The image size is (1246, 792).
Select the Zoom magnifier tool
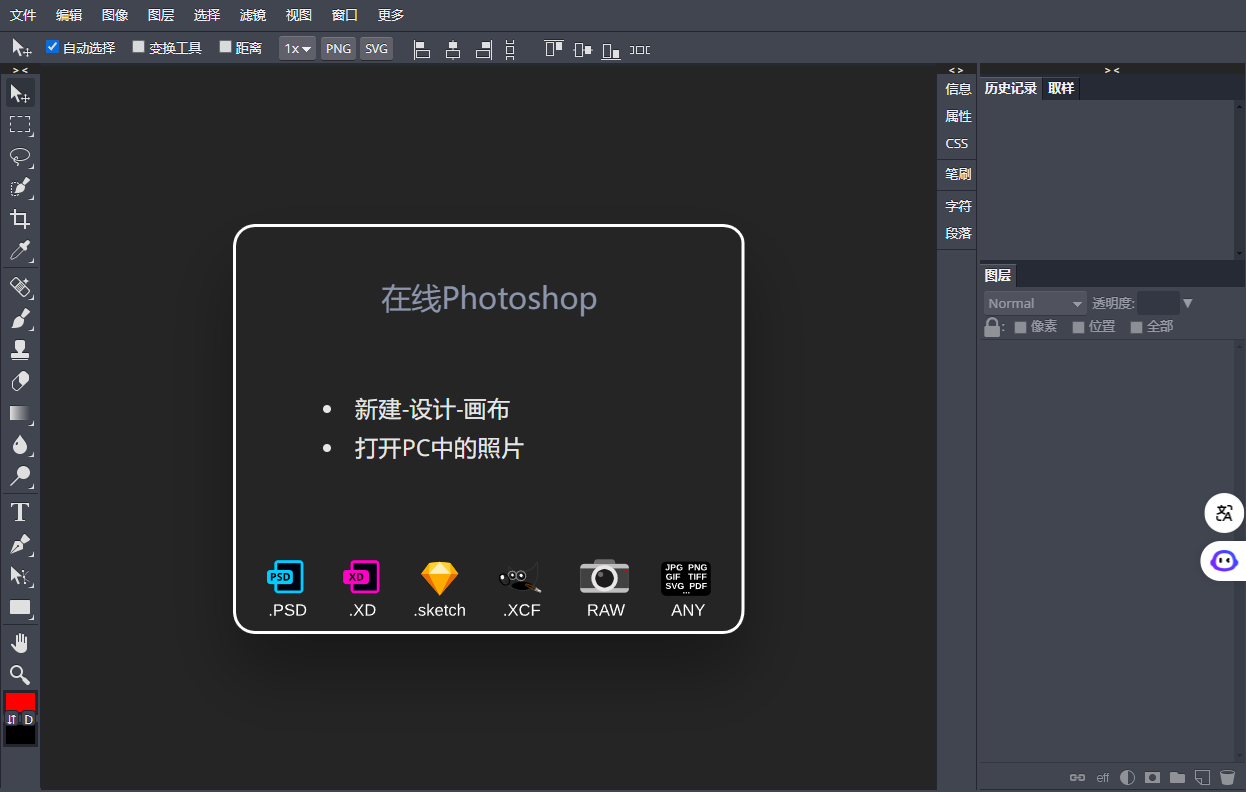[20, 674]
